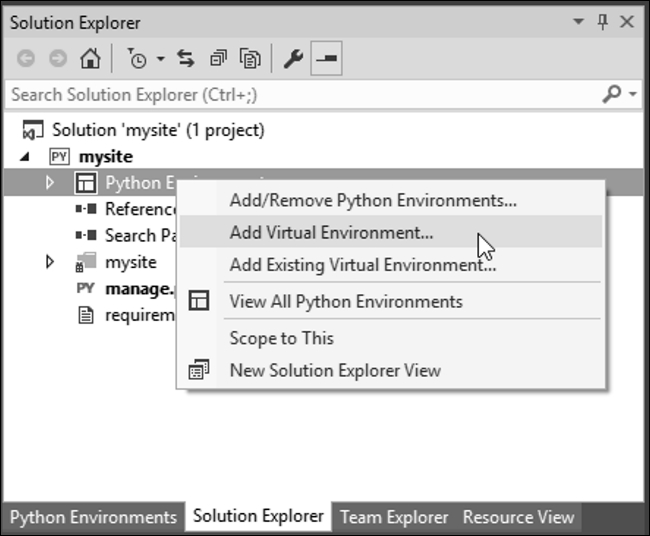Click the search magnifier icon

pyautogui.click(x=612, y=94)
